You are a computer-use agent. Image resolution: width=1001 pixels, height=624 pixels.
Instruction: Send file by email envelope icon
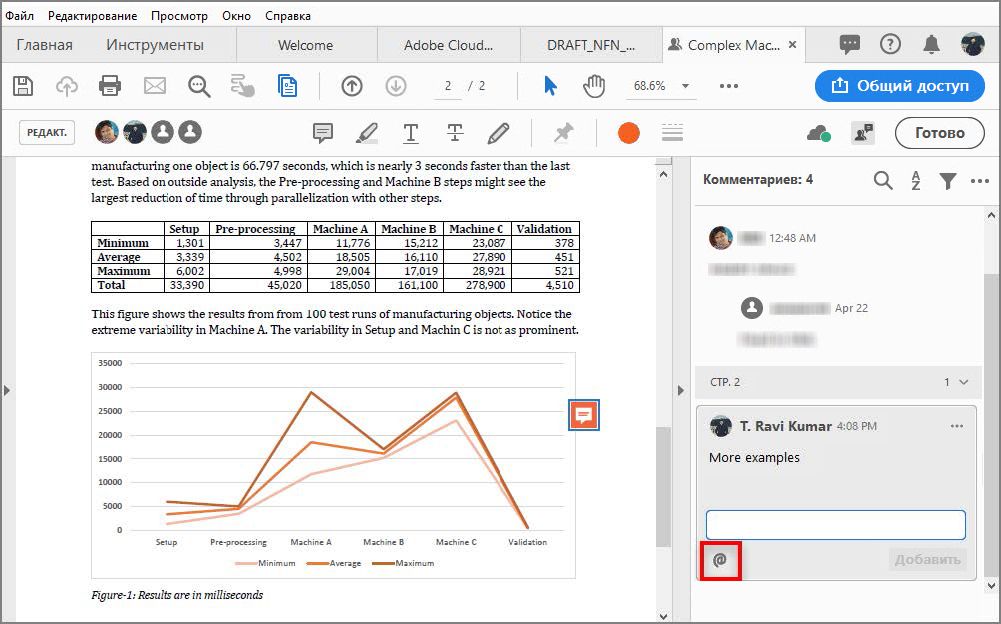pos(154,86)
